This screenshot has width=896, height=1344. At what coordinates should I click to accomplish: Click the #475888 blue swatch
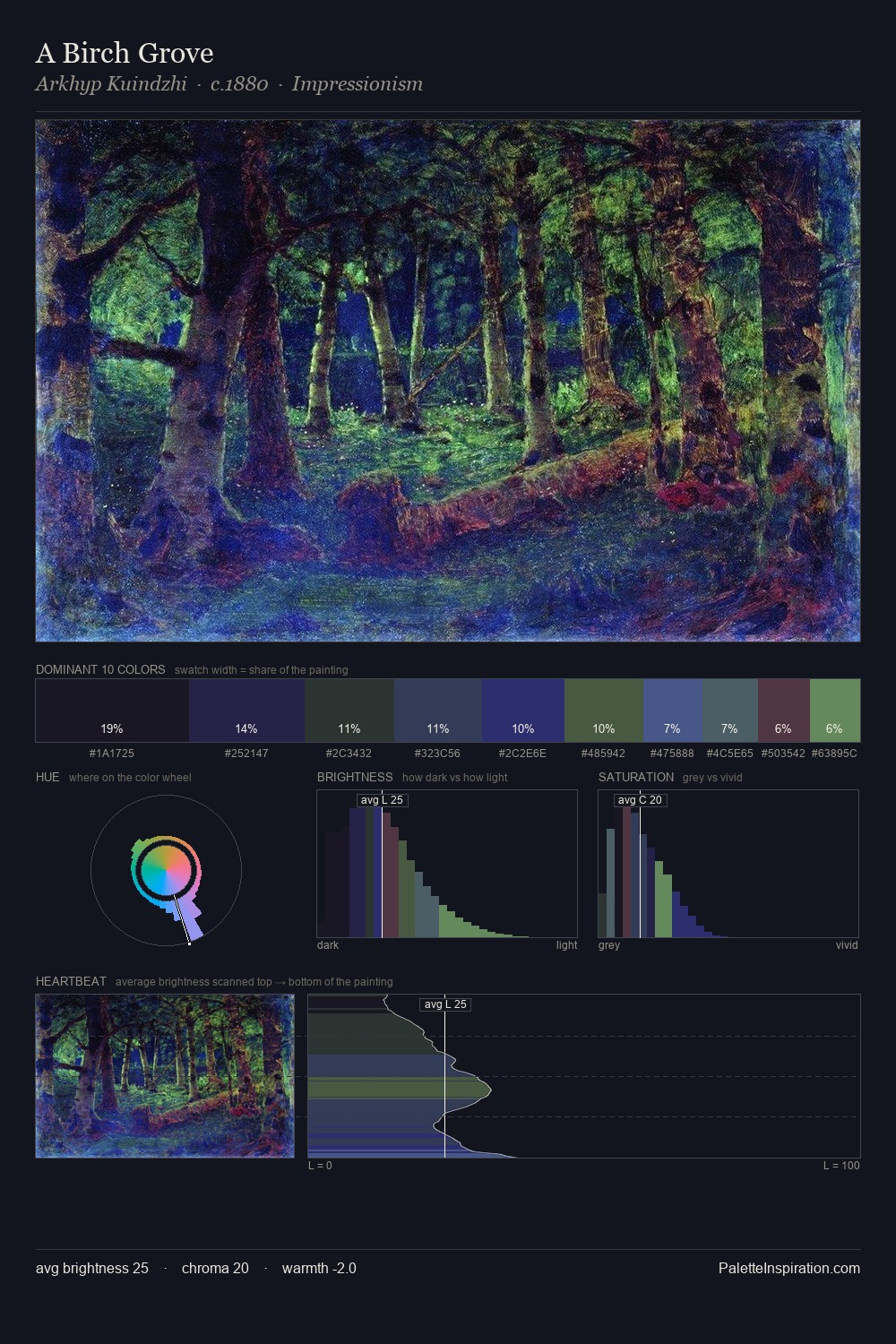click(673, 711)
